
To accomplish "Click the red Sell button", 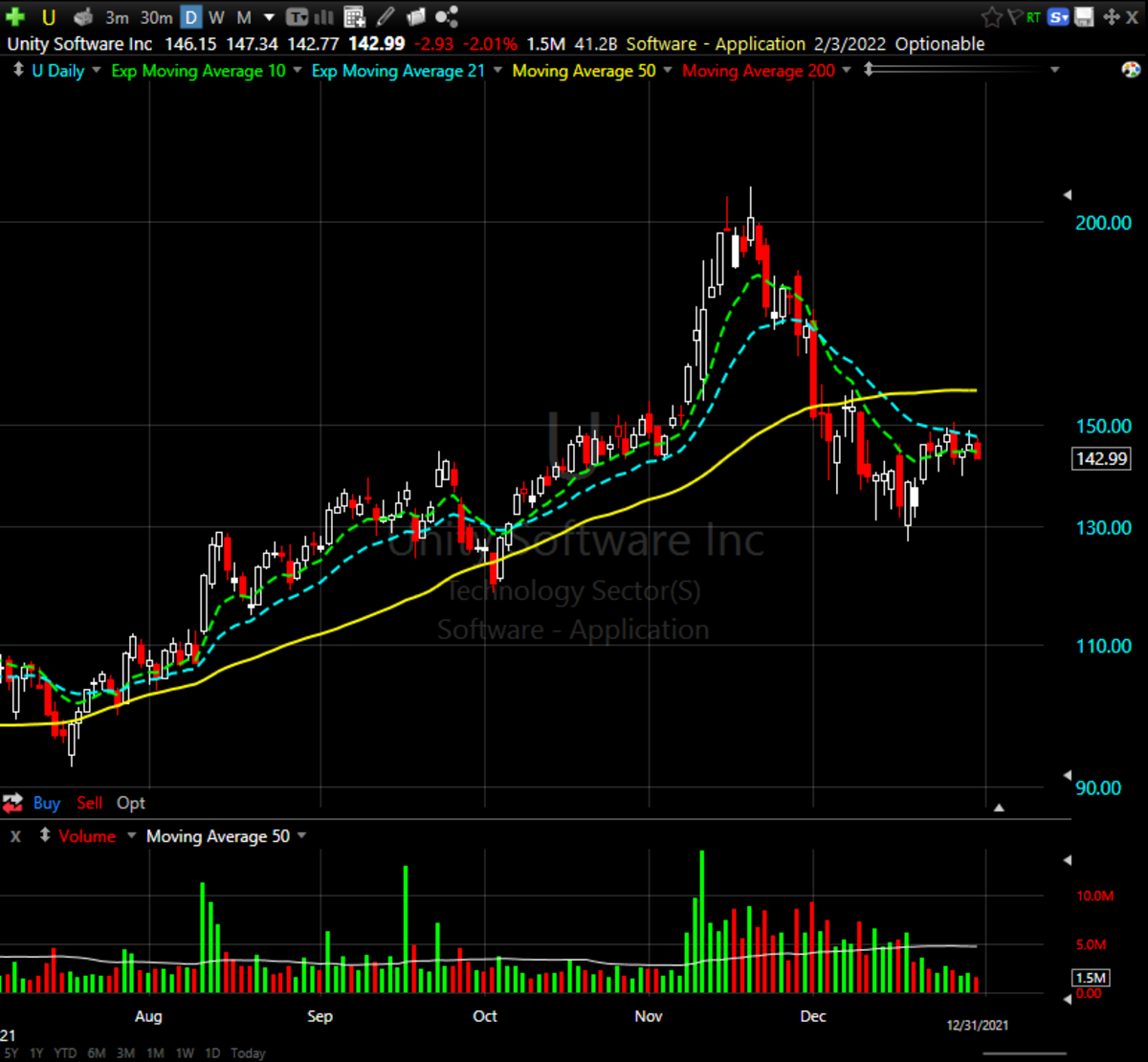I will coord(90,804).
